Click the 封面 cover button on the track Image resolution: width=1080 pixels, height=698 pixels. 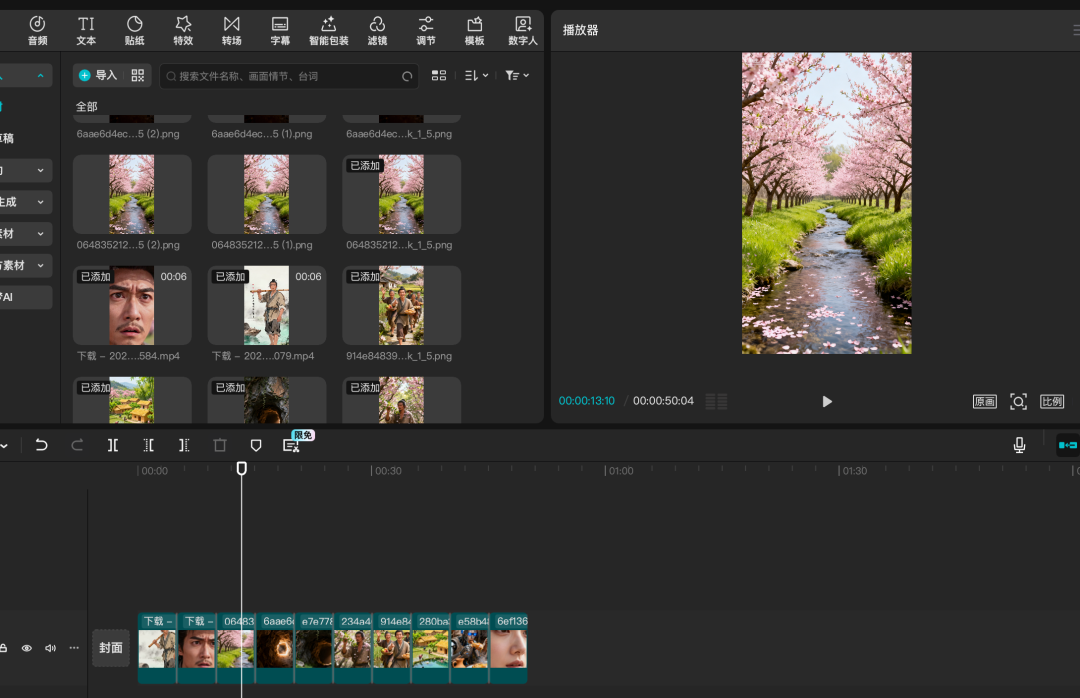[111, 648]
